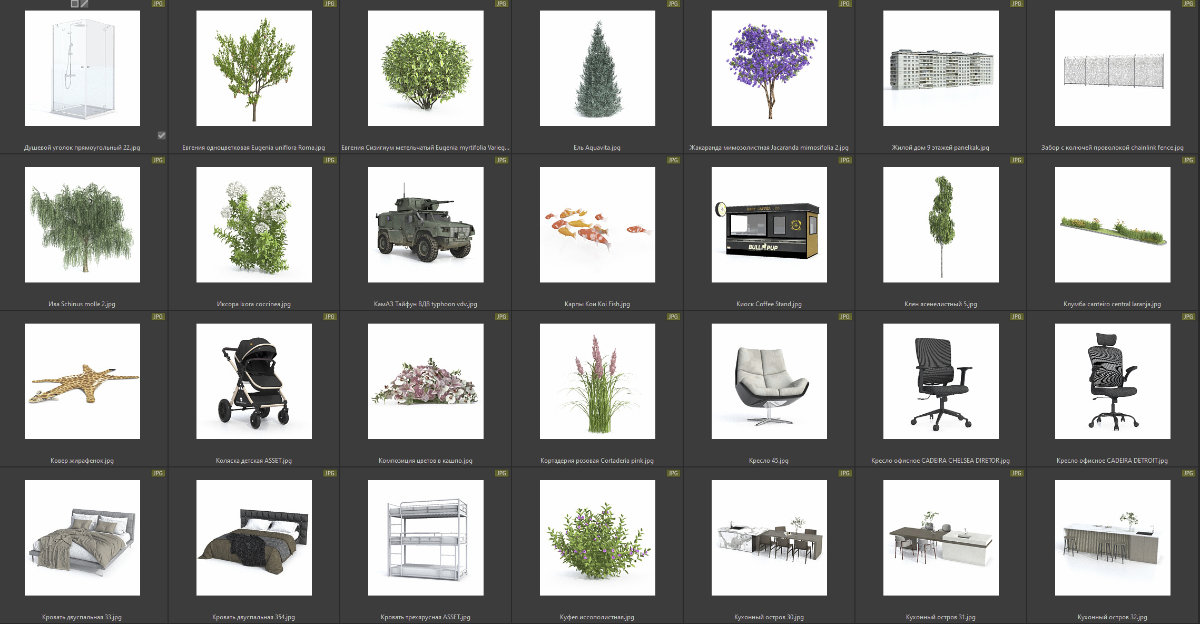Screen dimensions: 1200x624
Task: Click the JPG badge on the baby stroller tile
Action: (329, 317)
